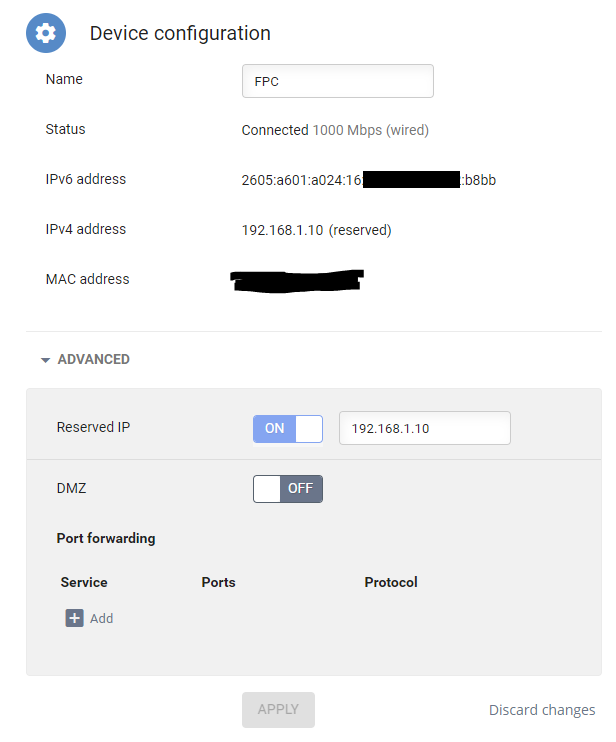The height and width of the screenshot is (742, 616).
Task: Click the Connected 1000 Mbps status text
Action: (335, 130)
